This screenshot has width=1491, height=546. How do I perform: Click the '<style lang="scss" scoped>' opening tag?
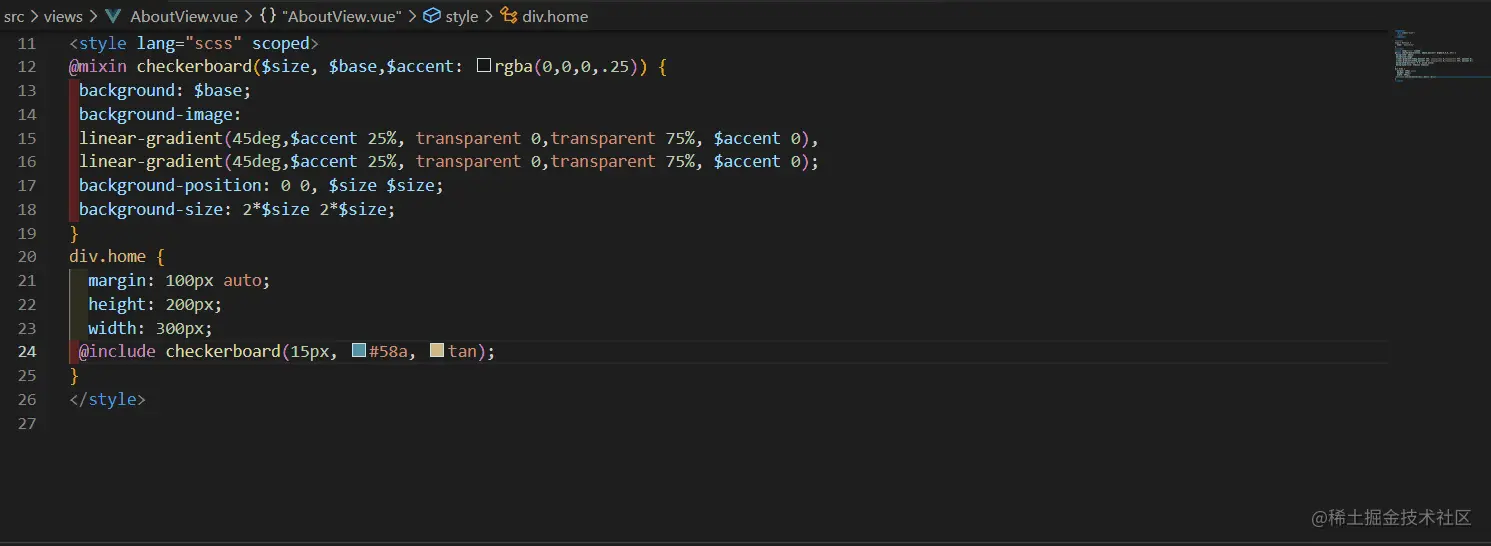[194, 43]
